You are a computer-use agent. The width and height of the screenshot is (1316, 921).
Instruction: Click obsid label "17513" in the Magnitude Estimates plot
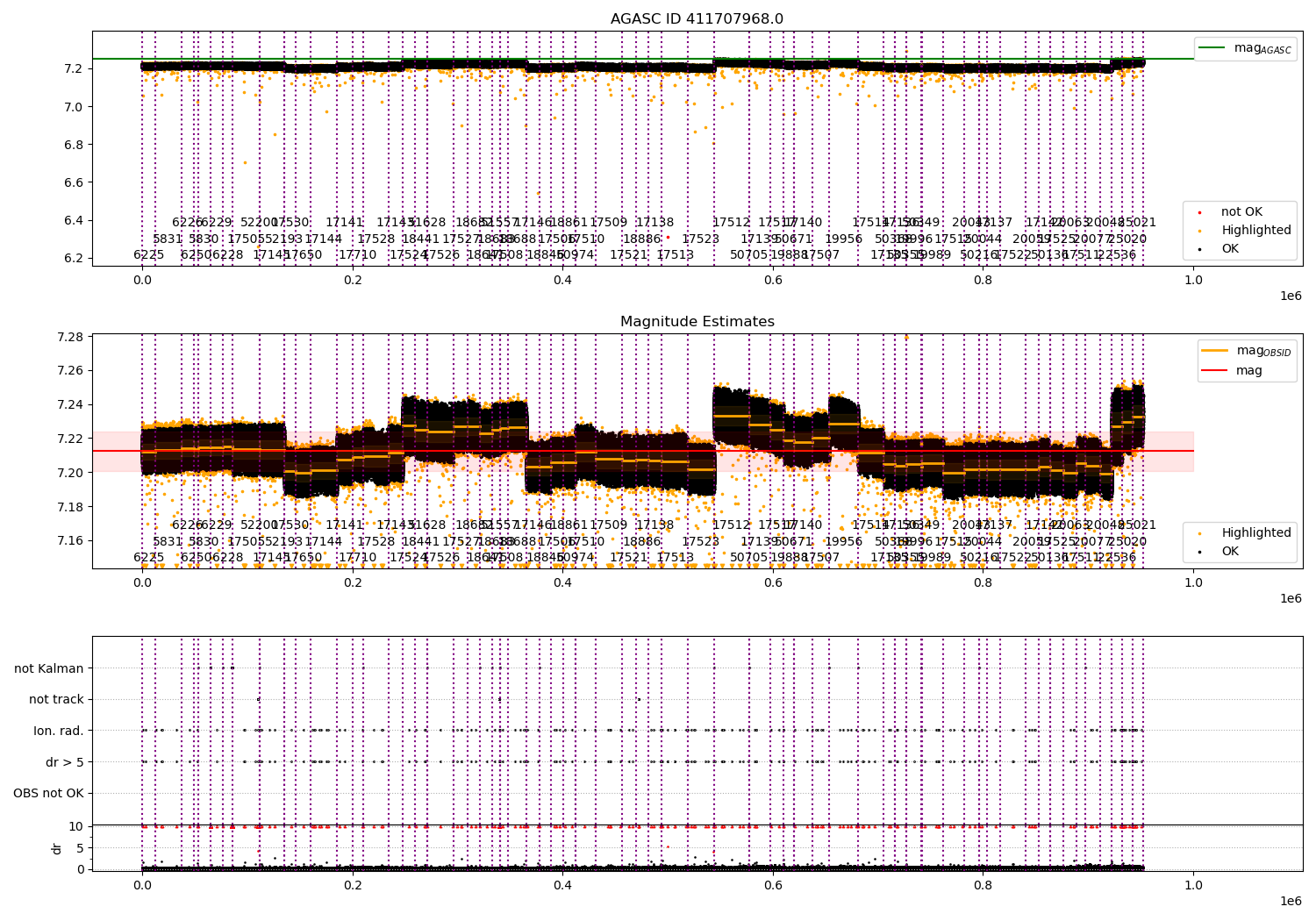click(676, 558)
